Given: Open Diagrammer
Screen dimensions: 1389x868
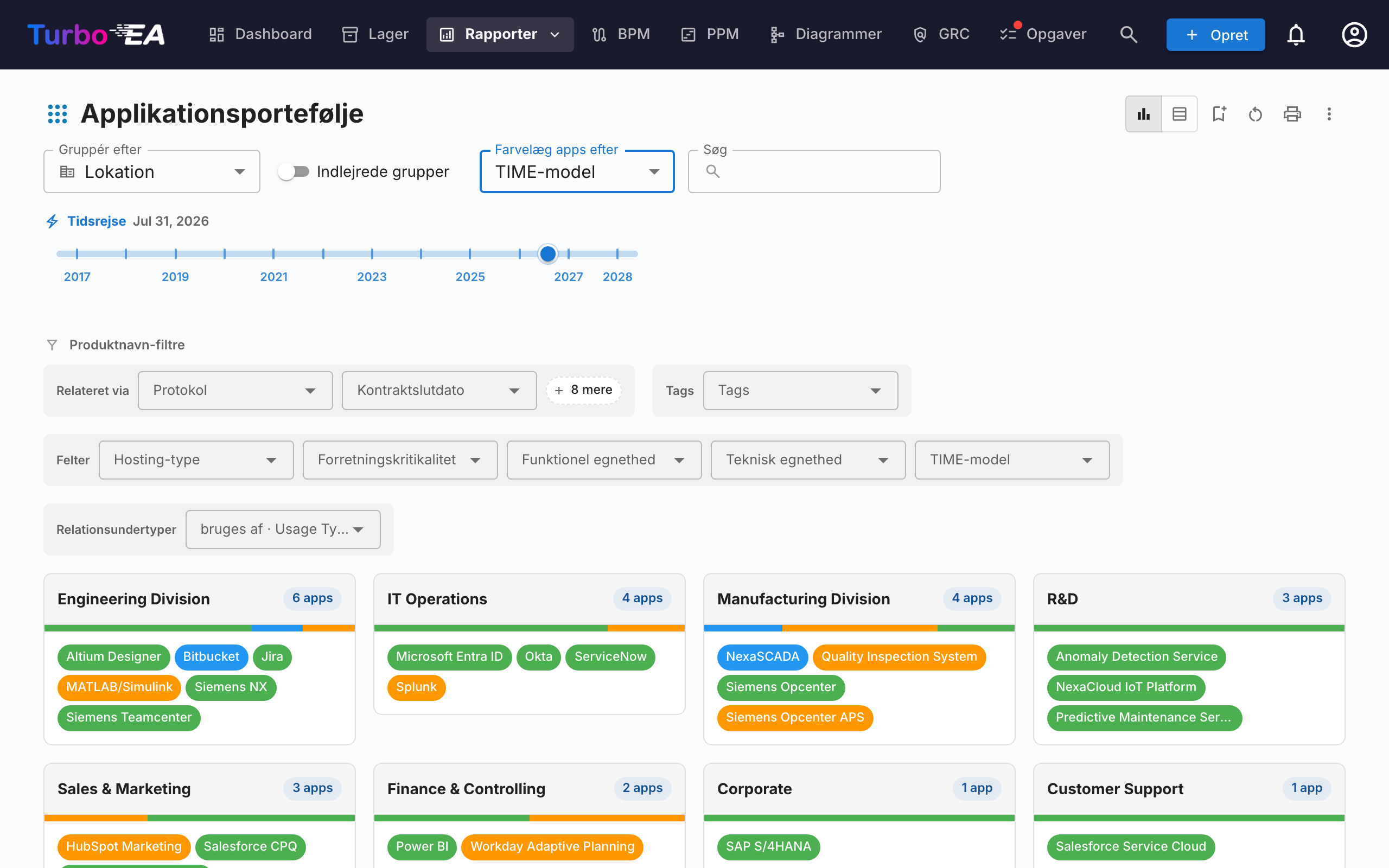Looking at the screenshot, I should click(x=826, y=34).
